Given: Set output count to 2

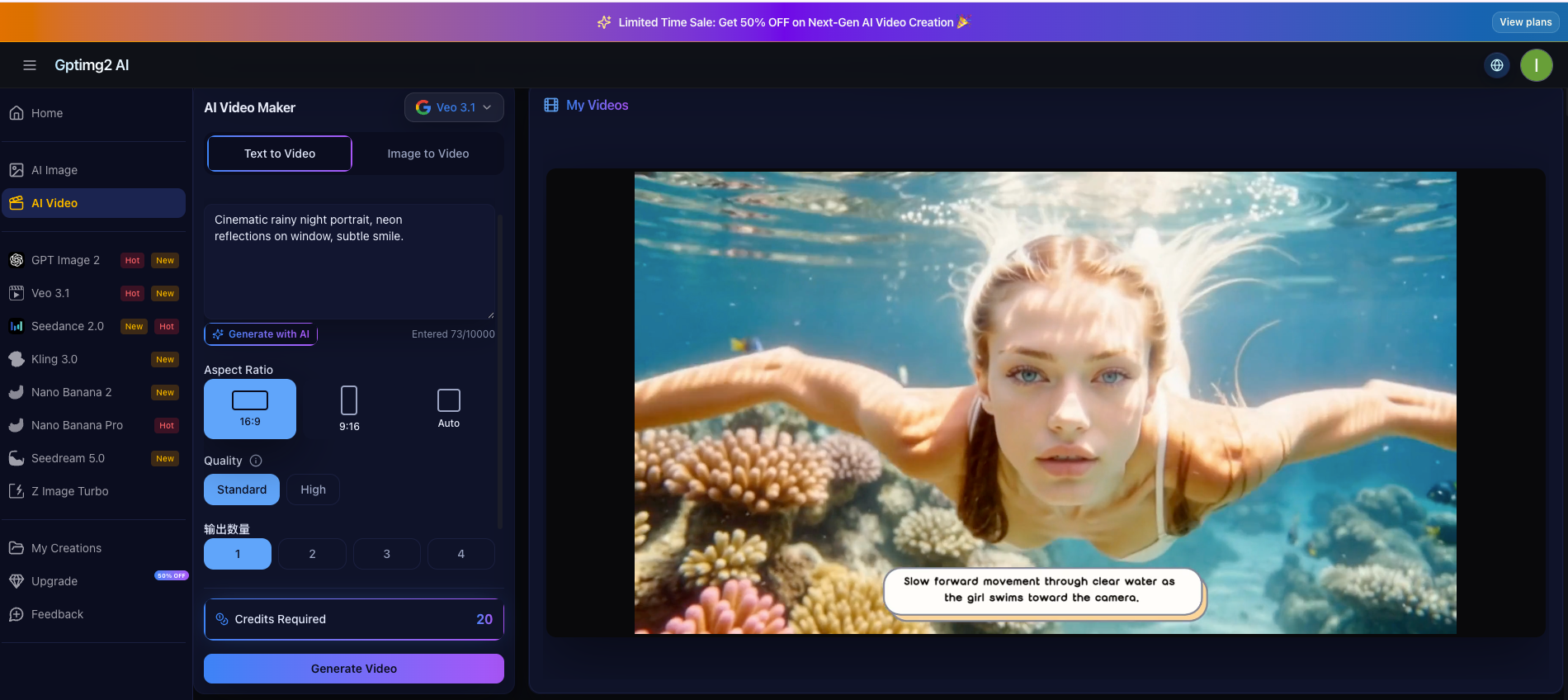Looking at the screenshot, I should click(312, 554).
